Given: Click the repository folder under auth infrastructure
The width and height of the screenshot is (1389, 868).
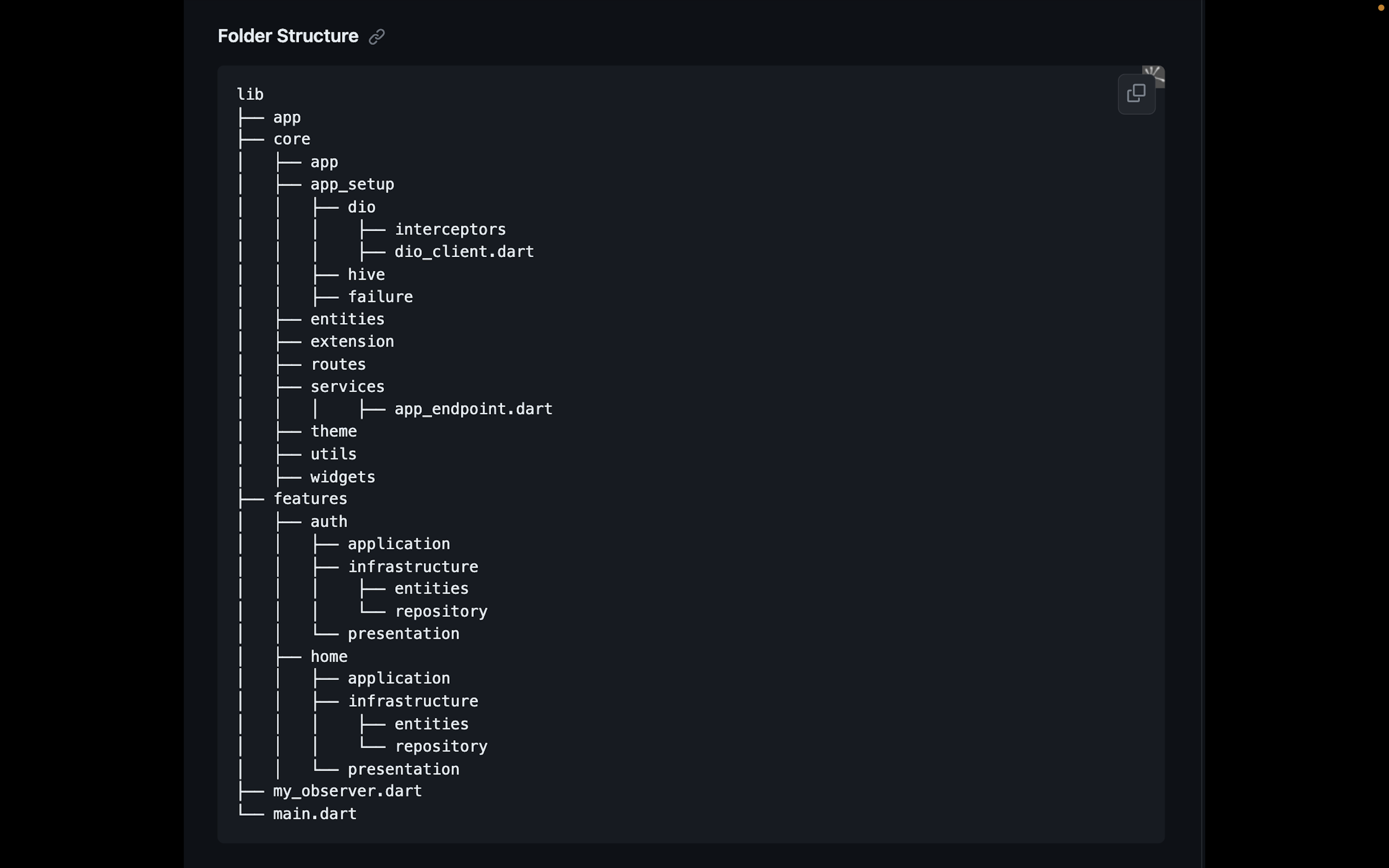Looking at the screenshot, I should point(441,611).
